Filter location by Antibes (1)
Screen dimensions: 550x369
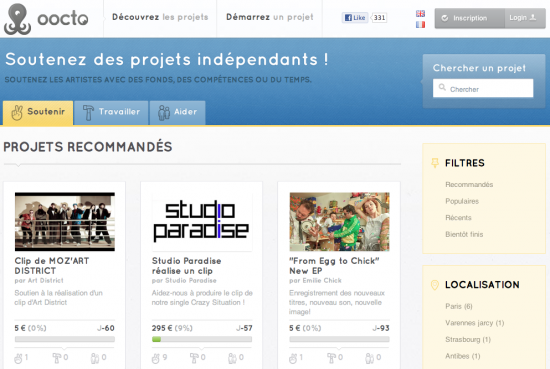(x=463, y=356)
